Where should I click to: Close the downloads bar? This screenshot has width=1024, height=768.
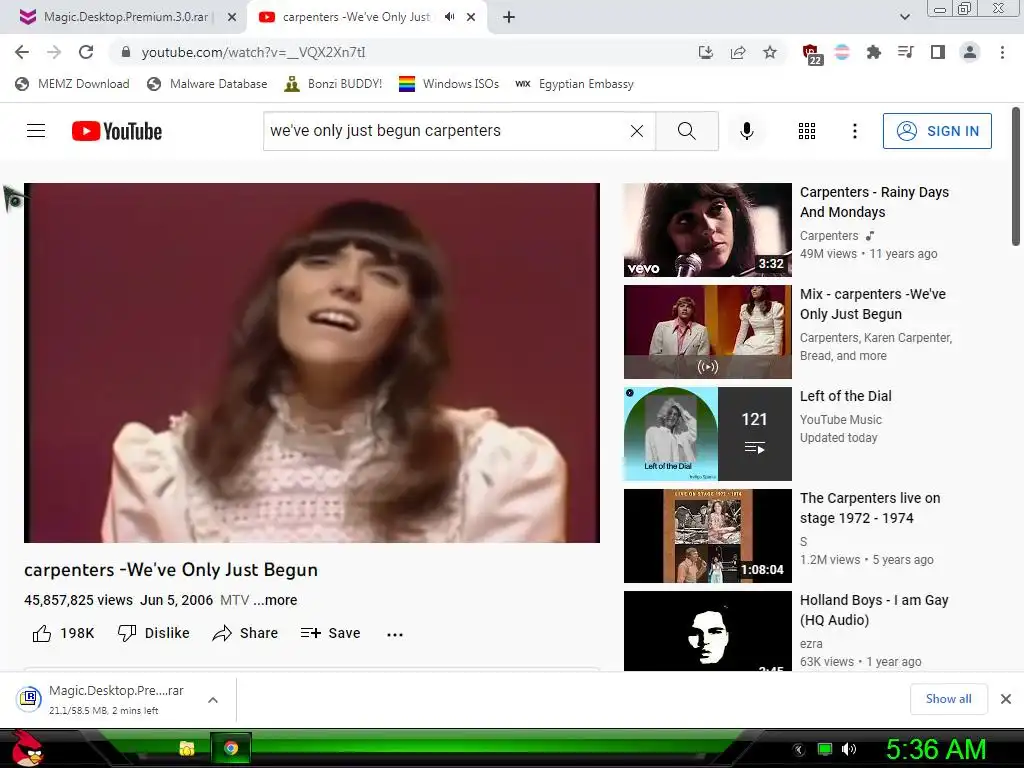tap(1006, 699)
